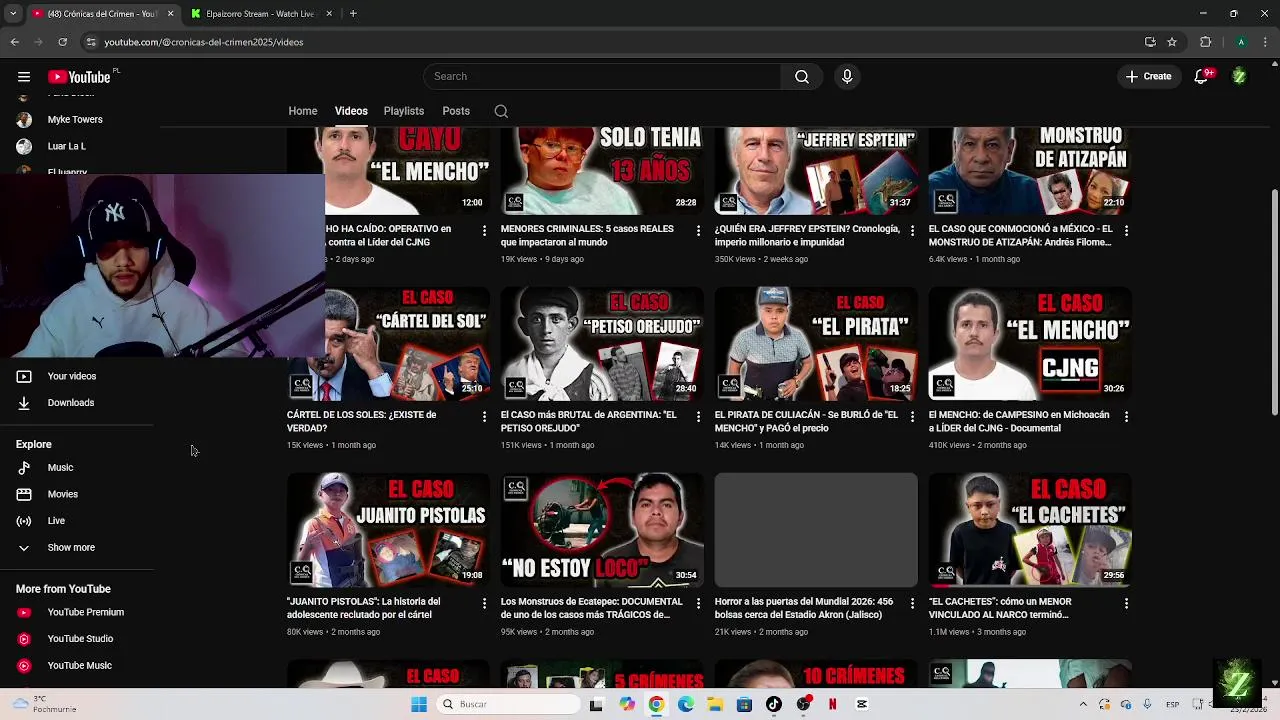The height and width of the screenshot is (720, 1280).
Task: Open the Posts channel tab
Action: (456, 111)
